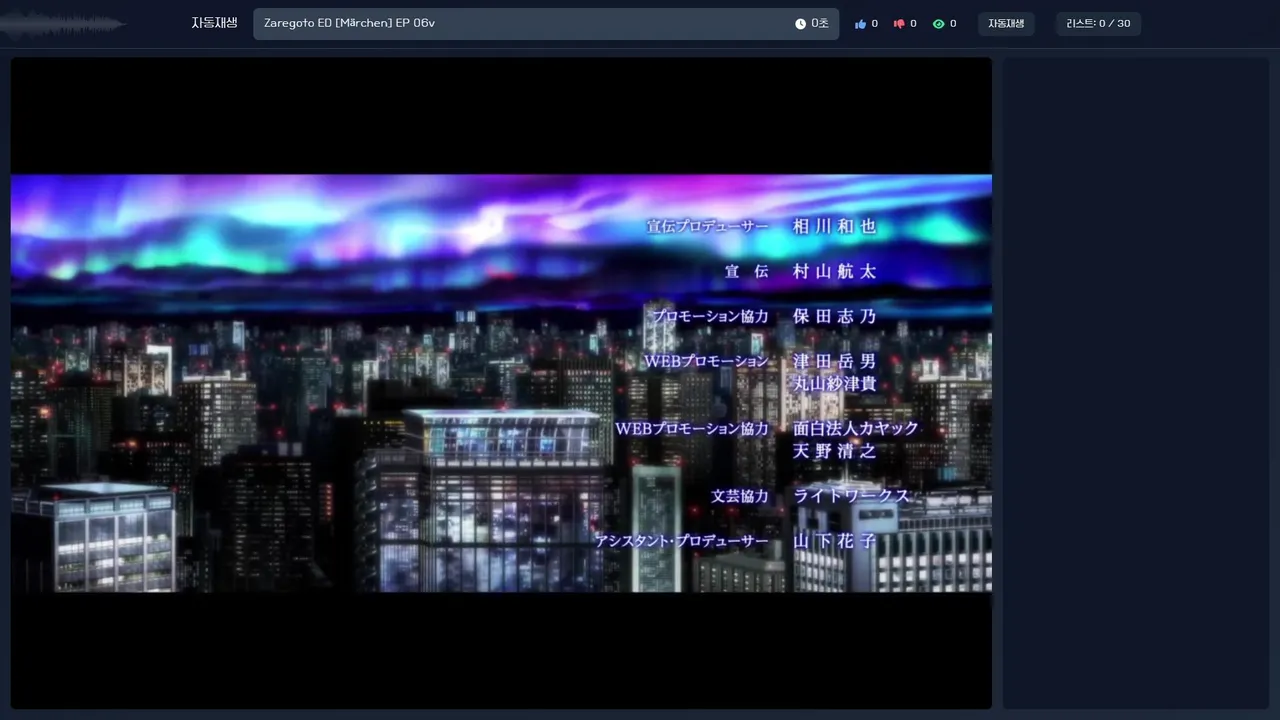Click the thumbs-down dislike icon
Screen dimensions: 1280x720
pyautogui.click(x=898, y=24)
